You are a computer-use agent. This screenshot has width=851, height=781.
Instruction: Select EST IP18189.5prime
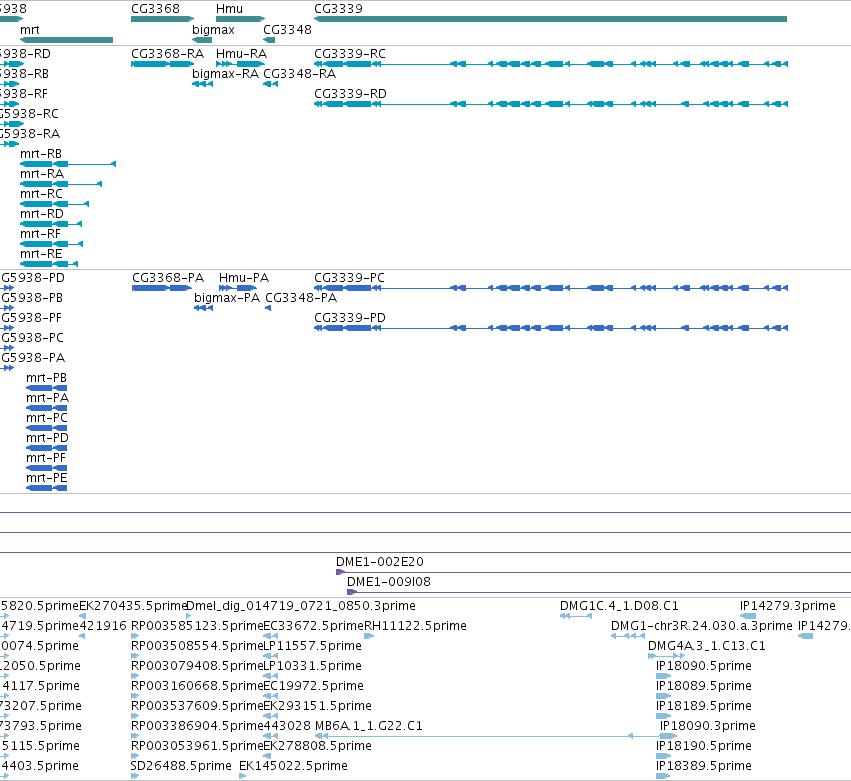coord(663,716)
